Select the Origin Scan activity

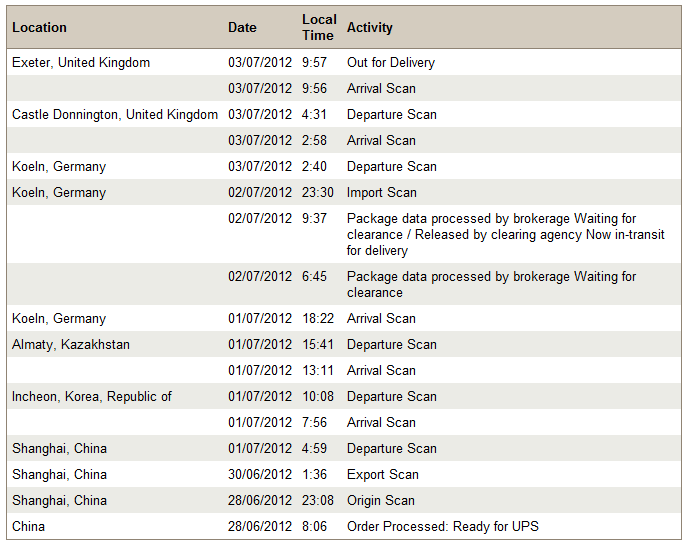[x=381, y=501]
